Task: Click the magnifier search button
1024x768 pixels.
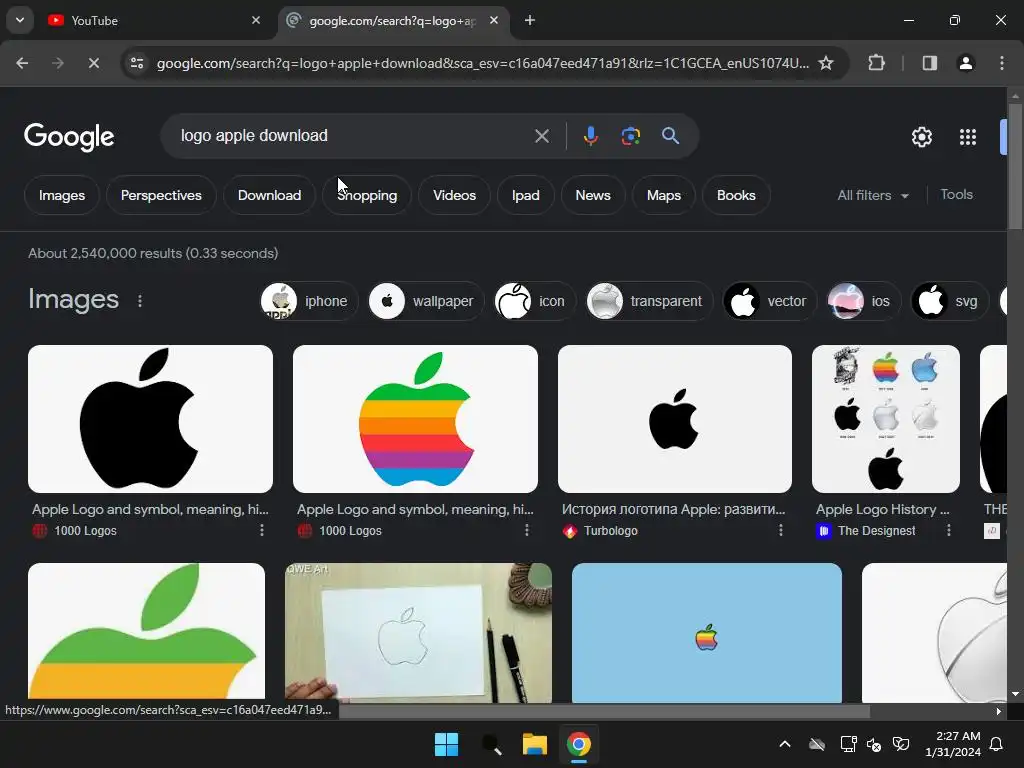Action: [671, 136]
